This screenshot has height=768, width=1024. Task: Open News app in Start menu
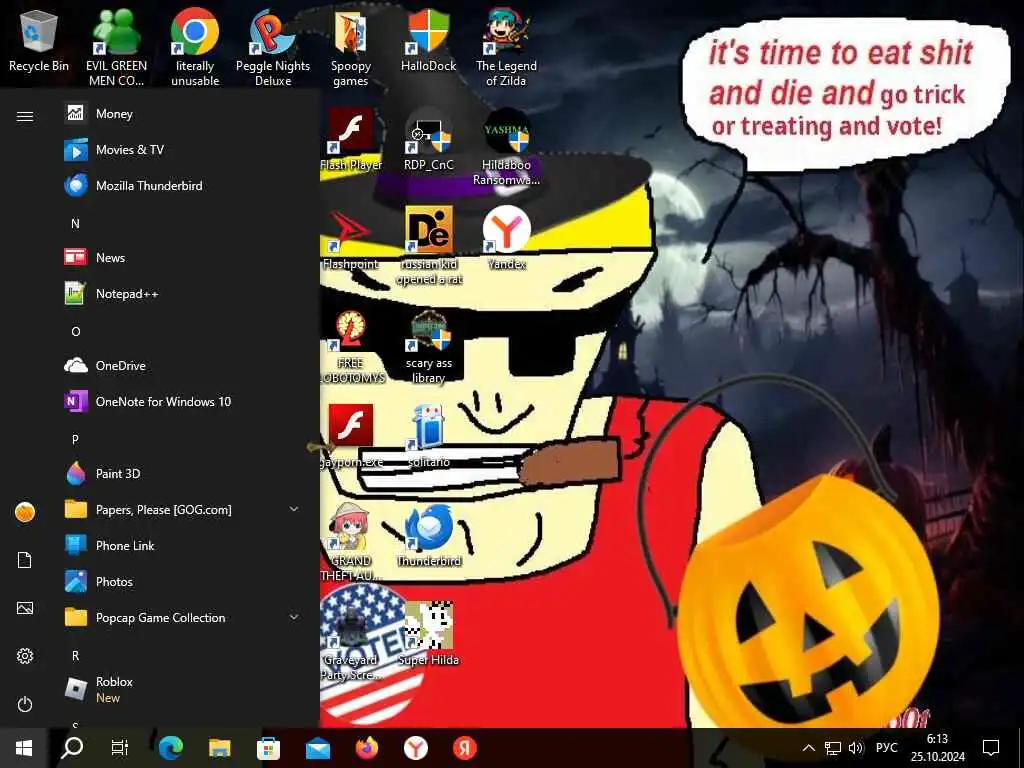tap(182, 257)
